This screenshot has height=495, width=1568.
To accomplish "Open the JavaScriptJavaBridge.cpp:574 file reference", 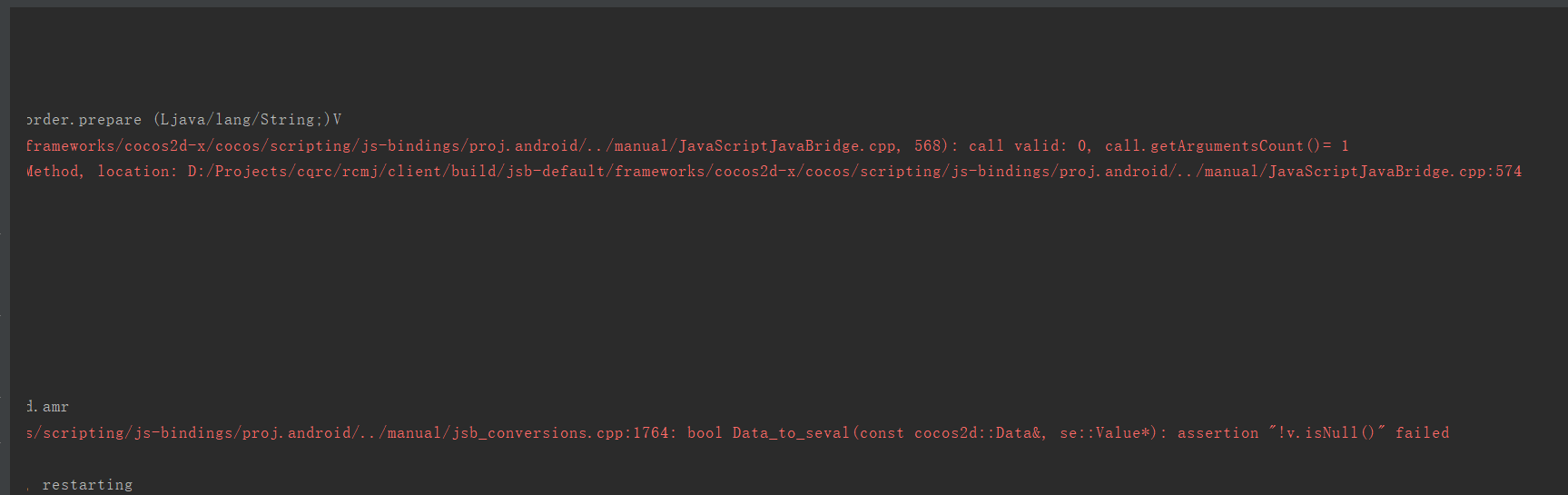I will [1395, 172].
